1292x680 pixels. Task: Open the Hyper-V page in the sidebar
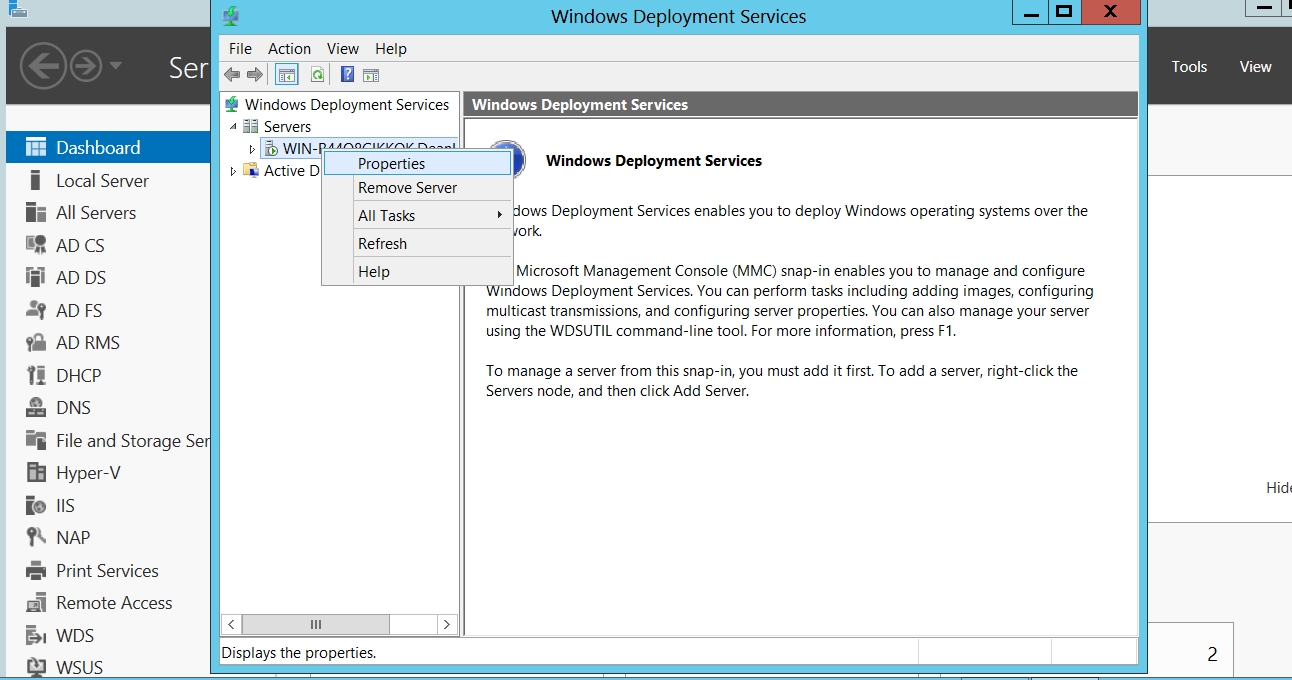(87, 473)
